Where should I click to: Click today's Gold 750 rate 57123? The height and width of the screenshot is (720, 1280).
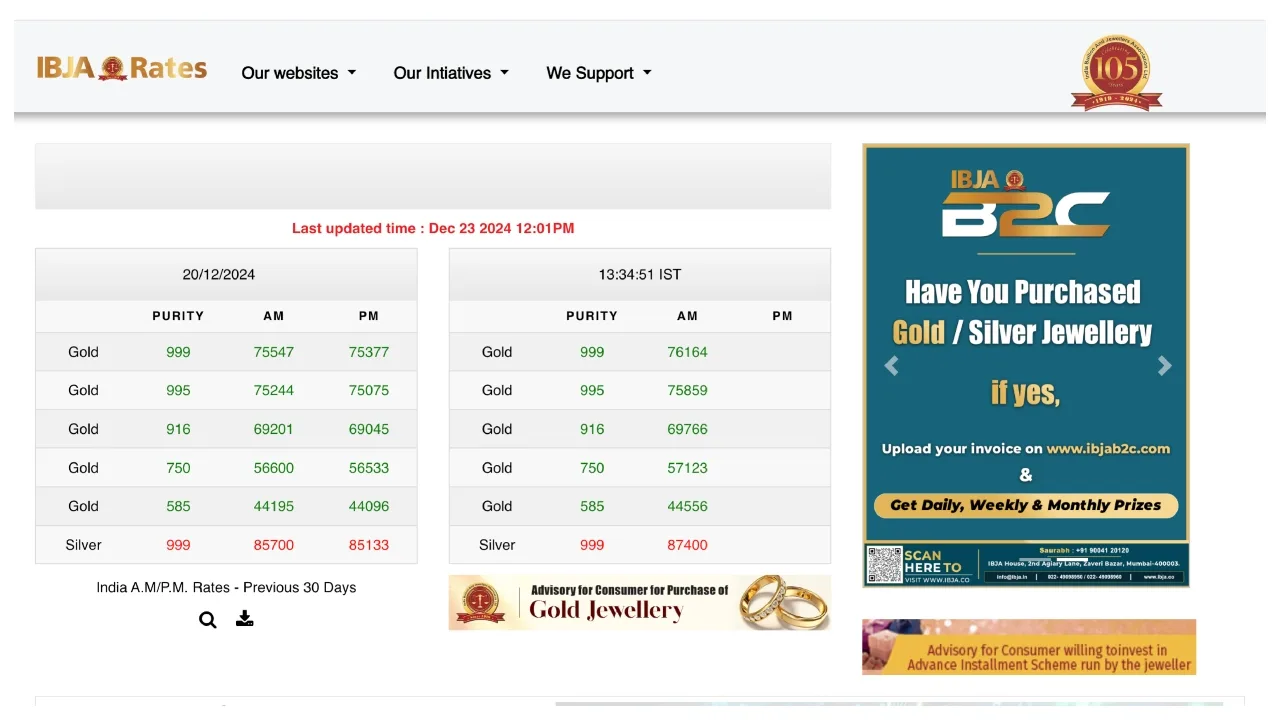point(688,467)
